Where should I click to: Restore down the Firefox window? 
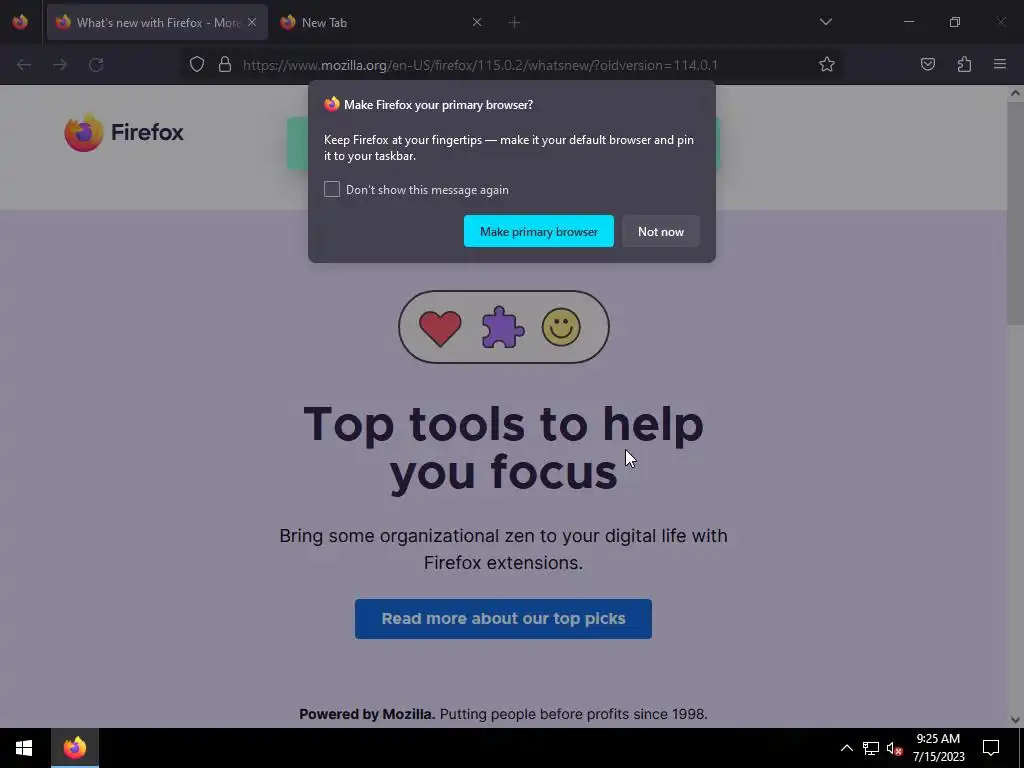pos(955,22)
